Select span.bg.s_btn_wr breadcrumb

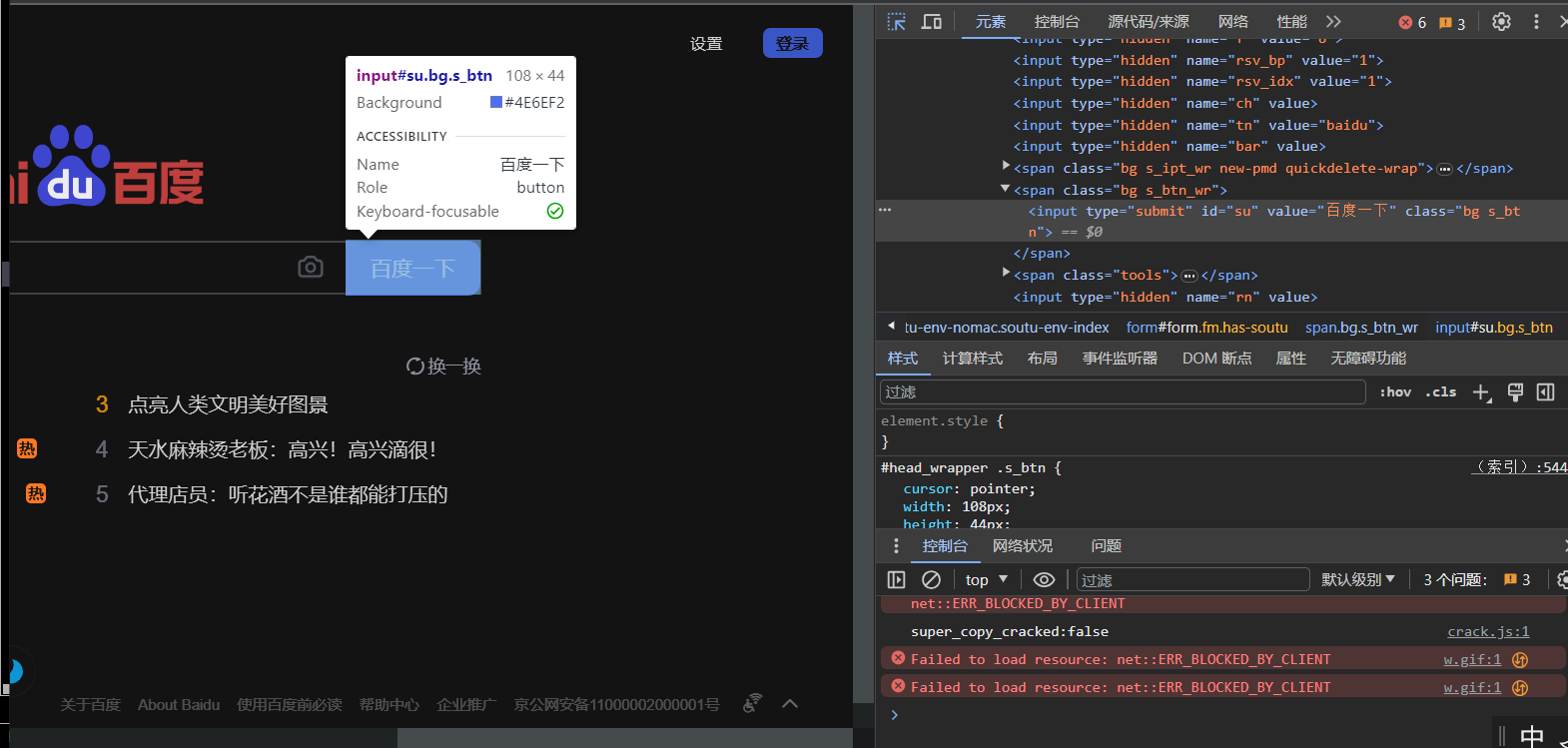[1361, 328]
